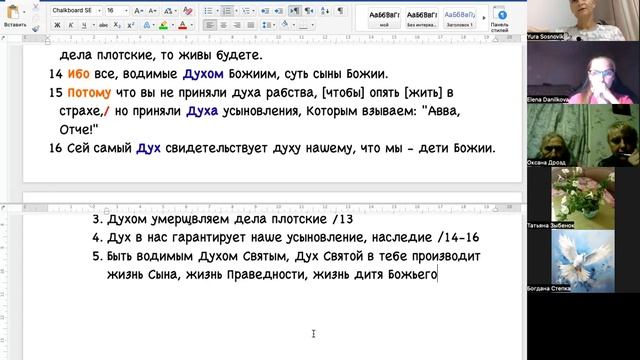Viewport: 640px width, 360px height.
Task: Decrease paragraph indent
Action: pos(265,11)
